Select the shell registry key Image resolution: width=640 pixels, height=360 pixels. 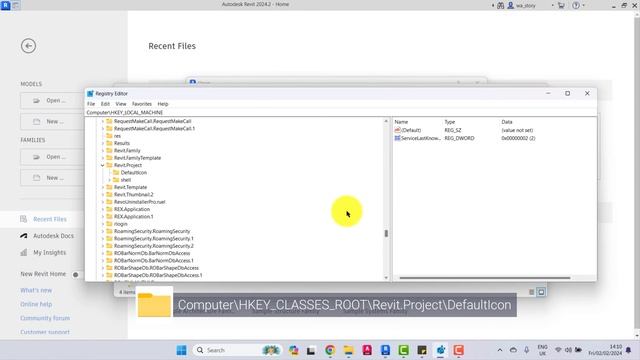pos(126,180)
